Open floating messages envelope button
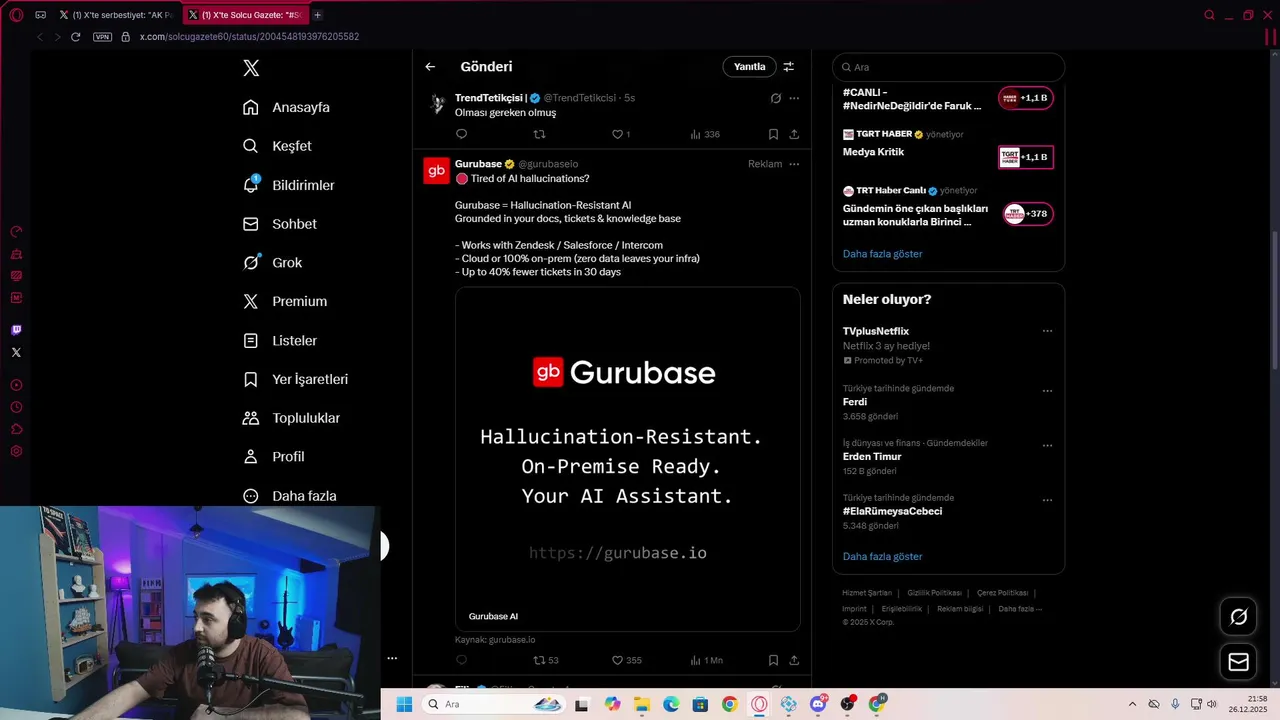Viewport: 1280px width, 720px height. pyautogui.click(x=1238, y=662)
